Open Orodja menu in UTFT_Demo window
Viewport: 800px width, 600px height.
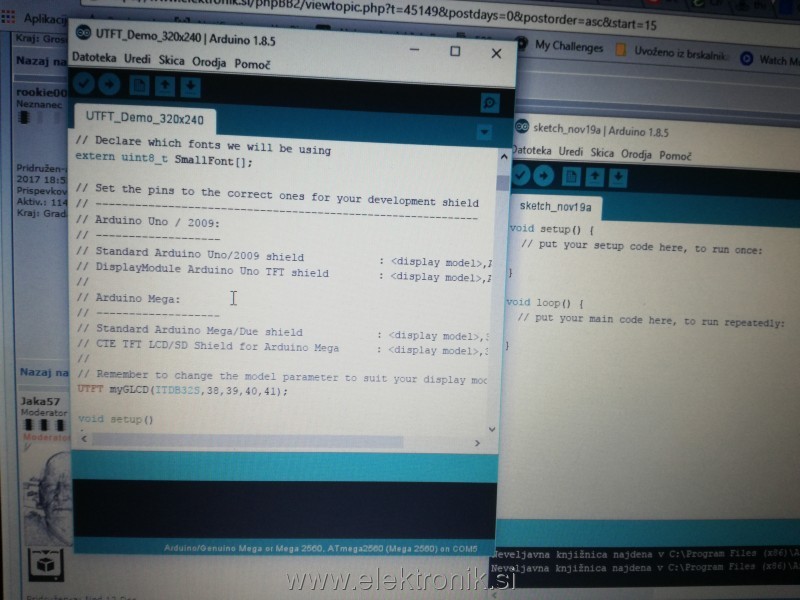pyautogui.click(x=208, y=62)
